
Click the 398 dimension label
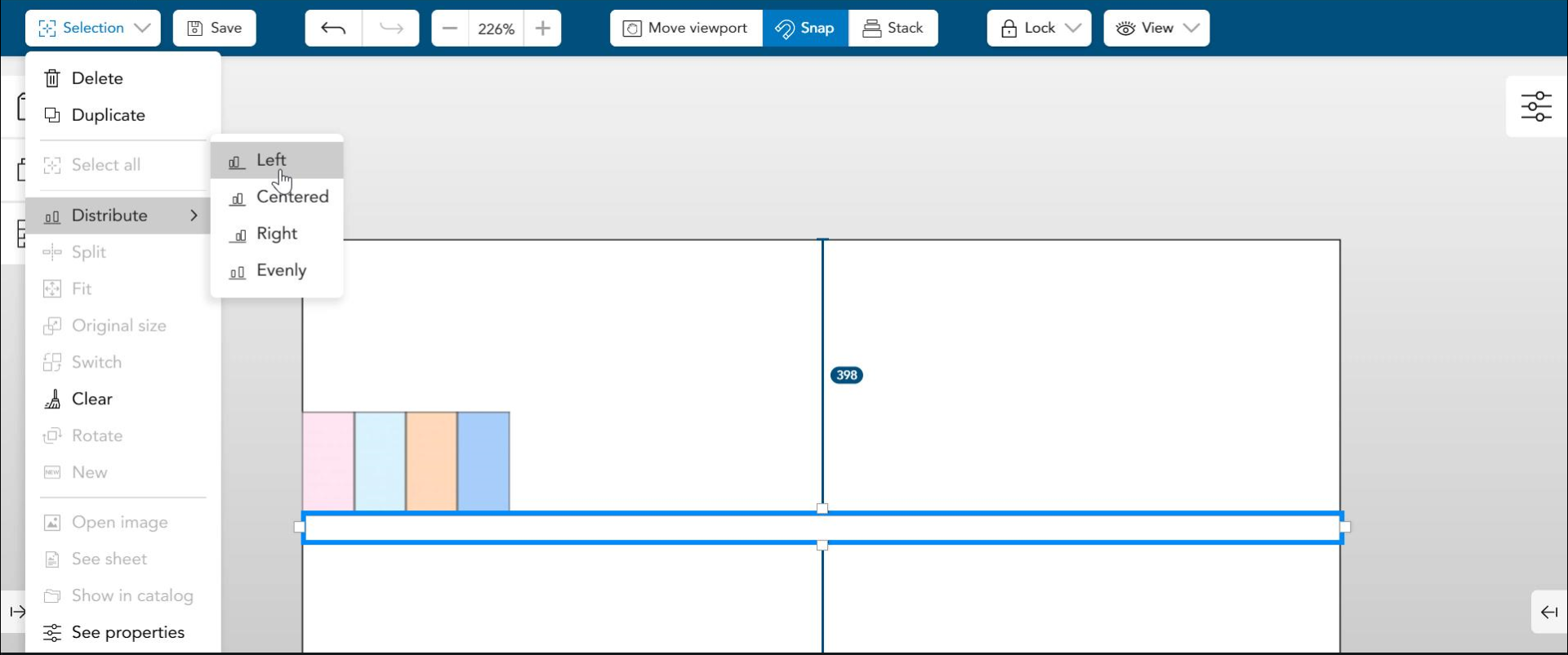pyautogui.click(x=846, y=376)
